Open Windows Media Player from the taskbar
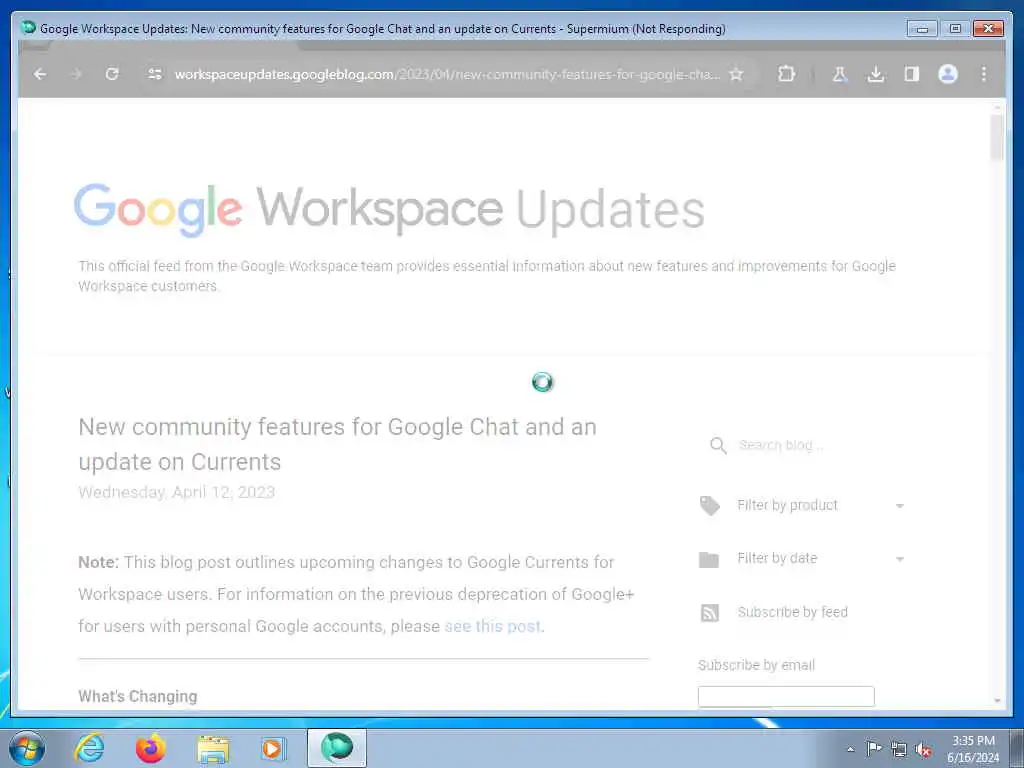The image size is (1024, 768). pyautogui.click(x=274, y=748)
